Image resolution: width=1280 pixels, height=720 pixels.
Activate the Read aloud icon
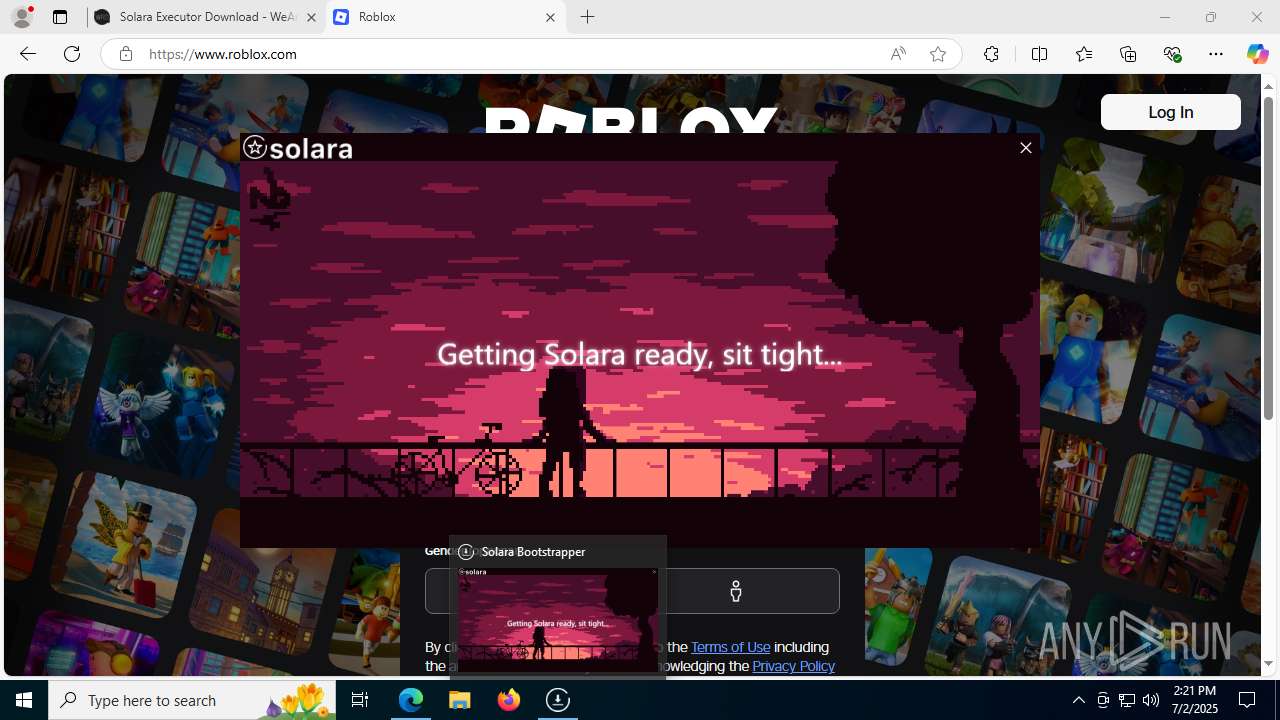[x=898, y=54]
